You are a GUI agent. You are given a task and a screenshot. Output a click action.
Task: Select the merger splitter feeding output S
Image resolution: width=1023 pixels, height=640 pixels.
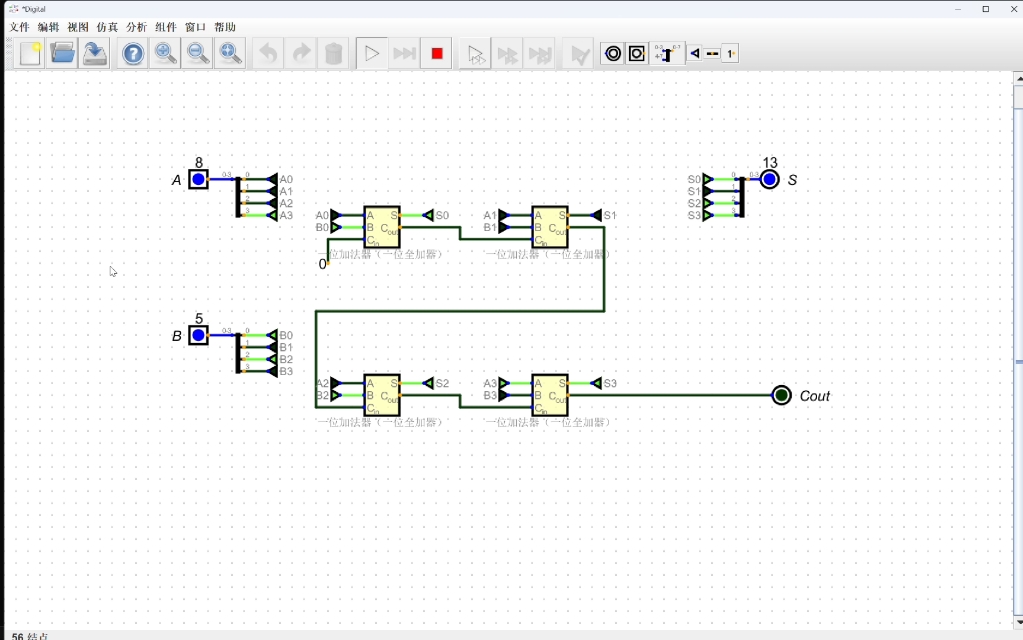[x=742, y=197]
